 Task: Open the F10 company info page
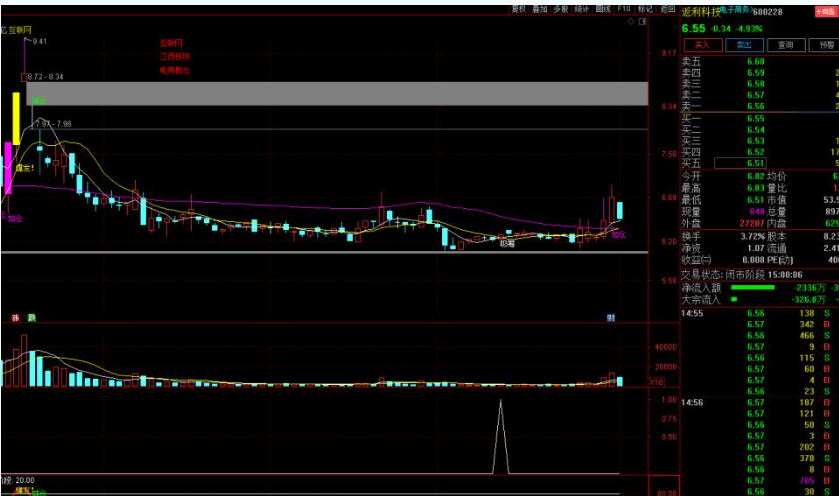(x=625, y=7)
